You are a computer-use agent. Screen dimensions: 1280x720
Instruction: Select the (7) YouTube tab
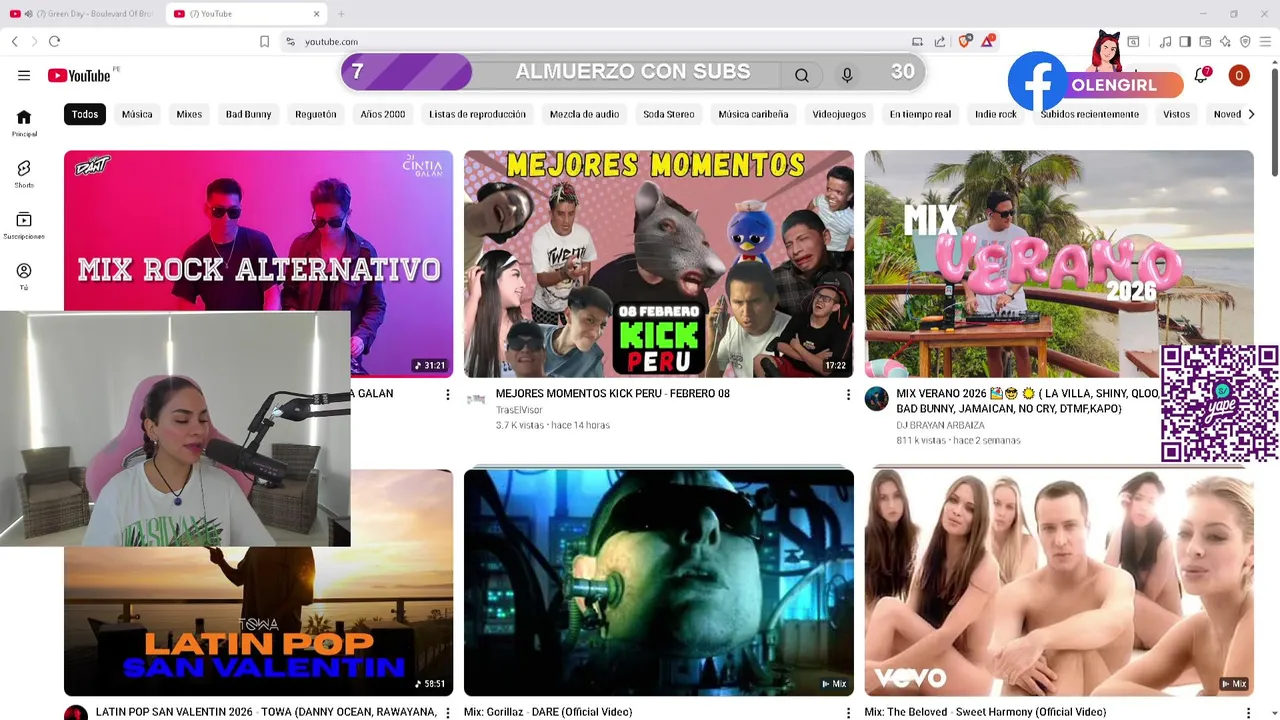(x=245, y=14)
